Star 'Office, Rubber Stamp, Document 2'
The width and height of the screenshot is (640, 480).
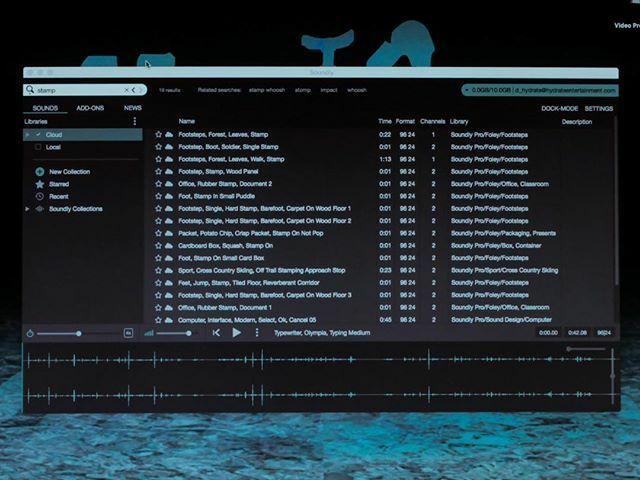pyautogui.click(x=158, y=184)
